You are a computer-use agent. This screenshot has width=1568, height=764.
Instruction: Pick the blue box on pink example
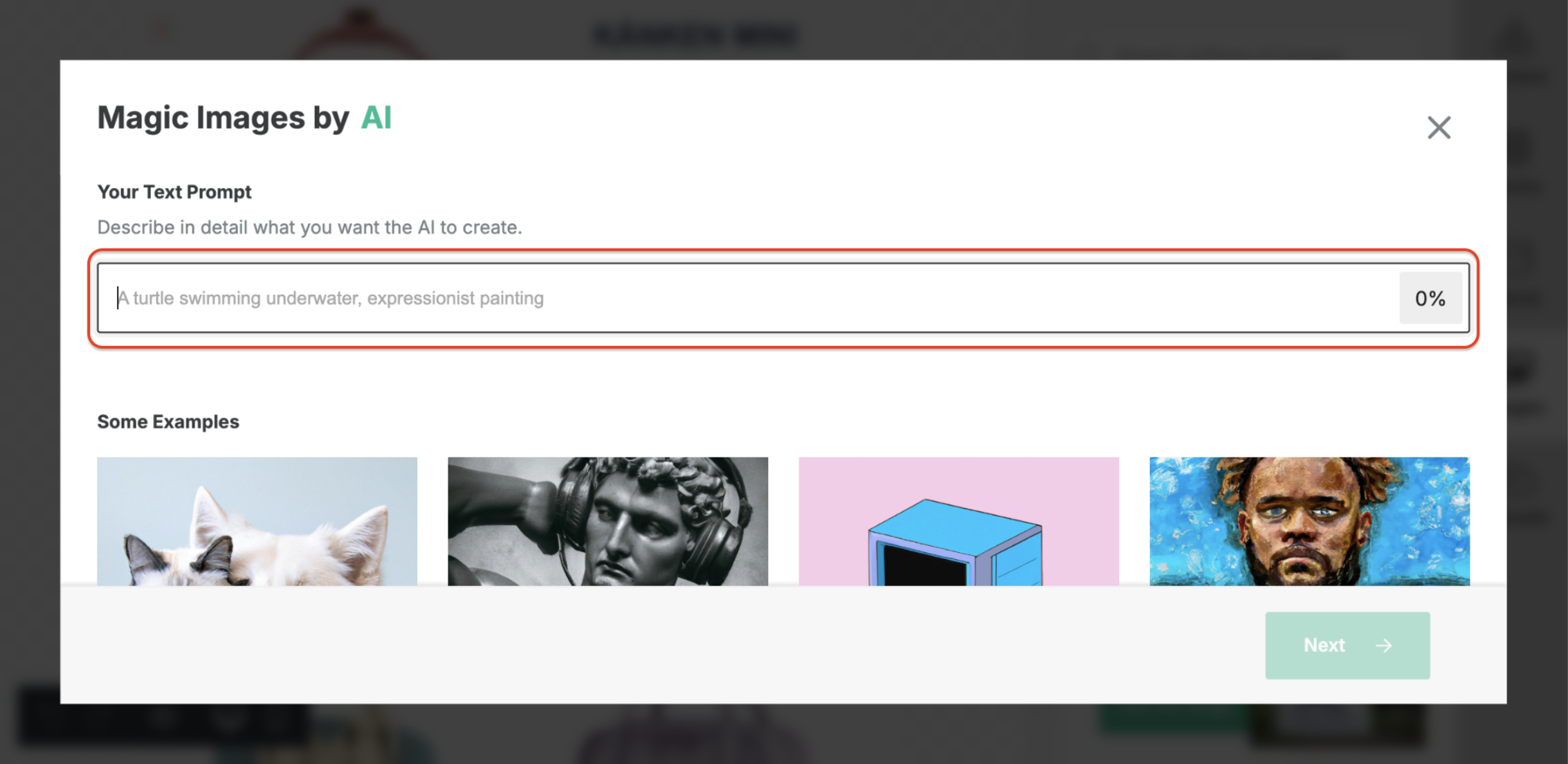pos(958,521)
